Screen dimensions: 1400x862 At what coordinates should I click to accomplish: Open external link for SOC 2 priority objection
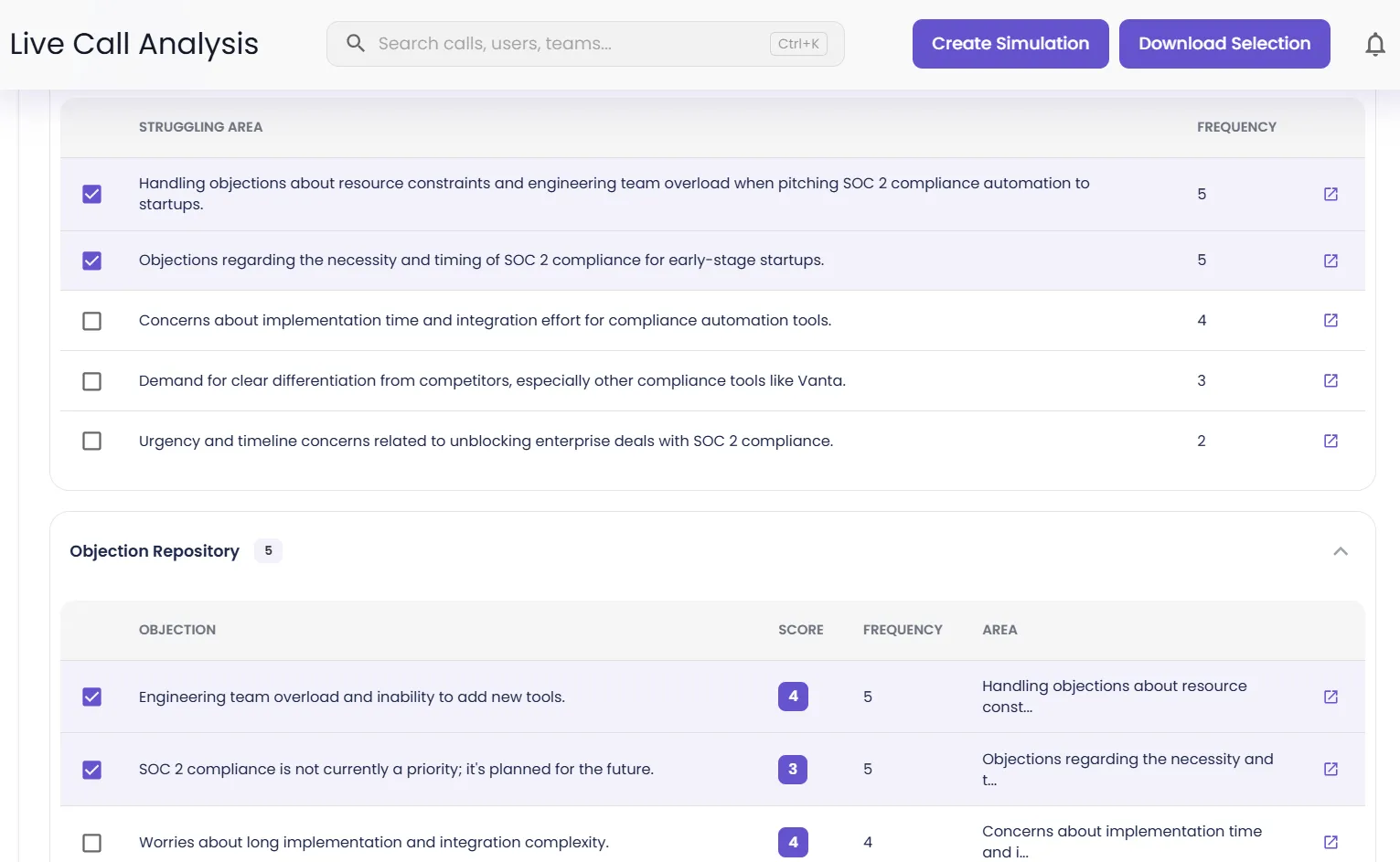(1331, 769)
